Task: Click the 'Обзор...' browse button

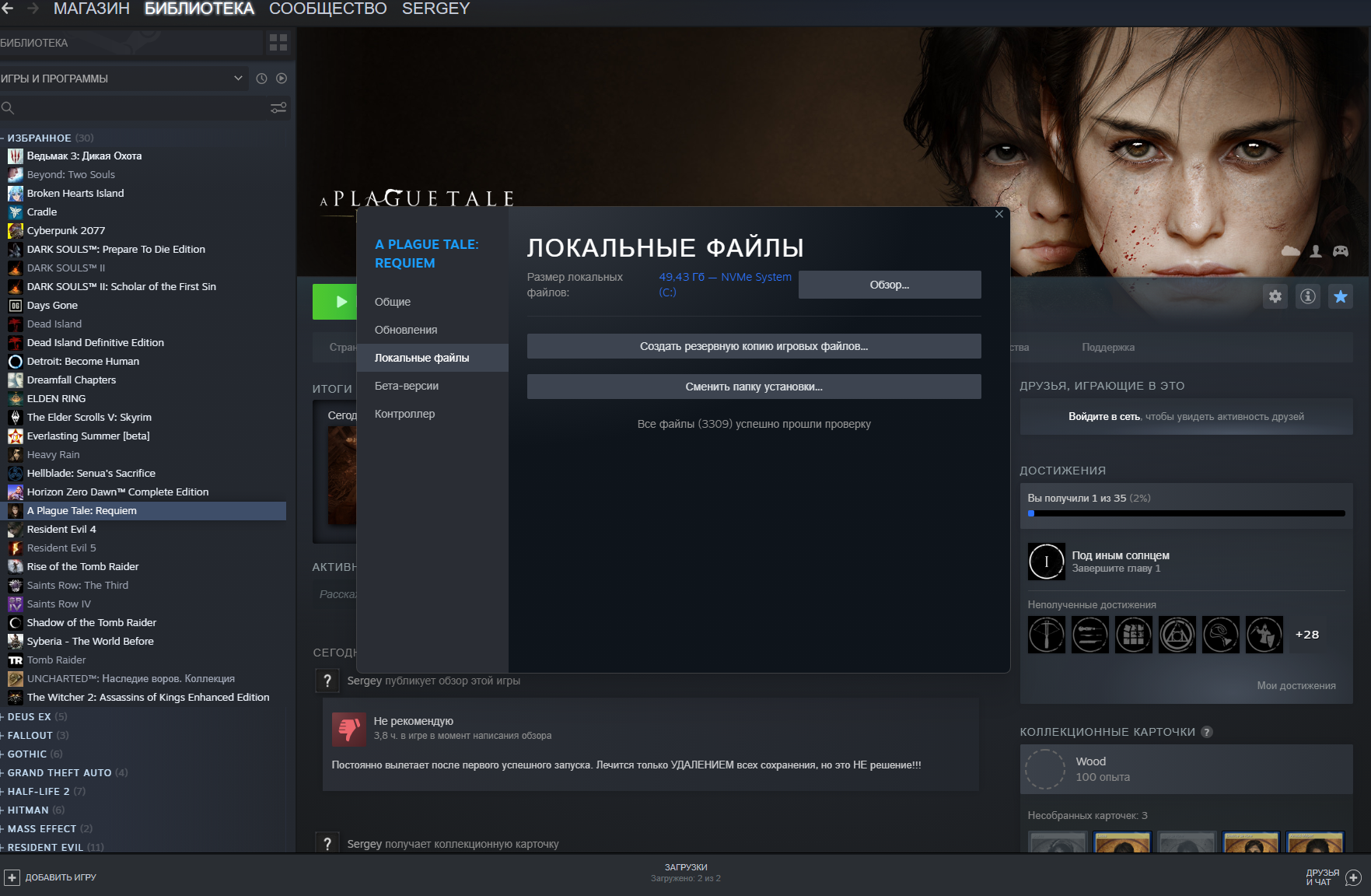Action: click(890, 285)
